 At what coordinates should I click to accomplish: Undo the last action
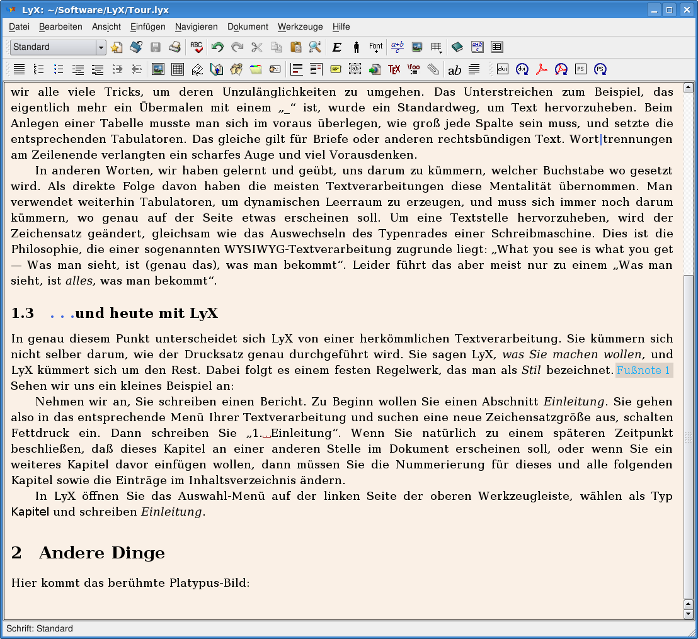pyautogui.click(x=217, y=47)
